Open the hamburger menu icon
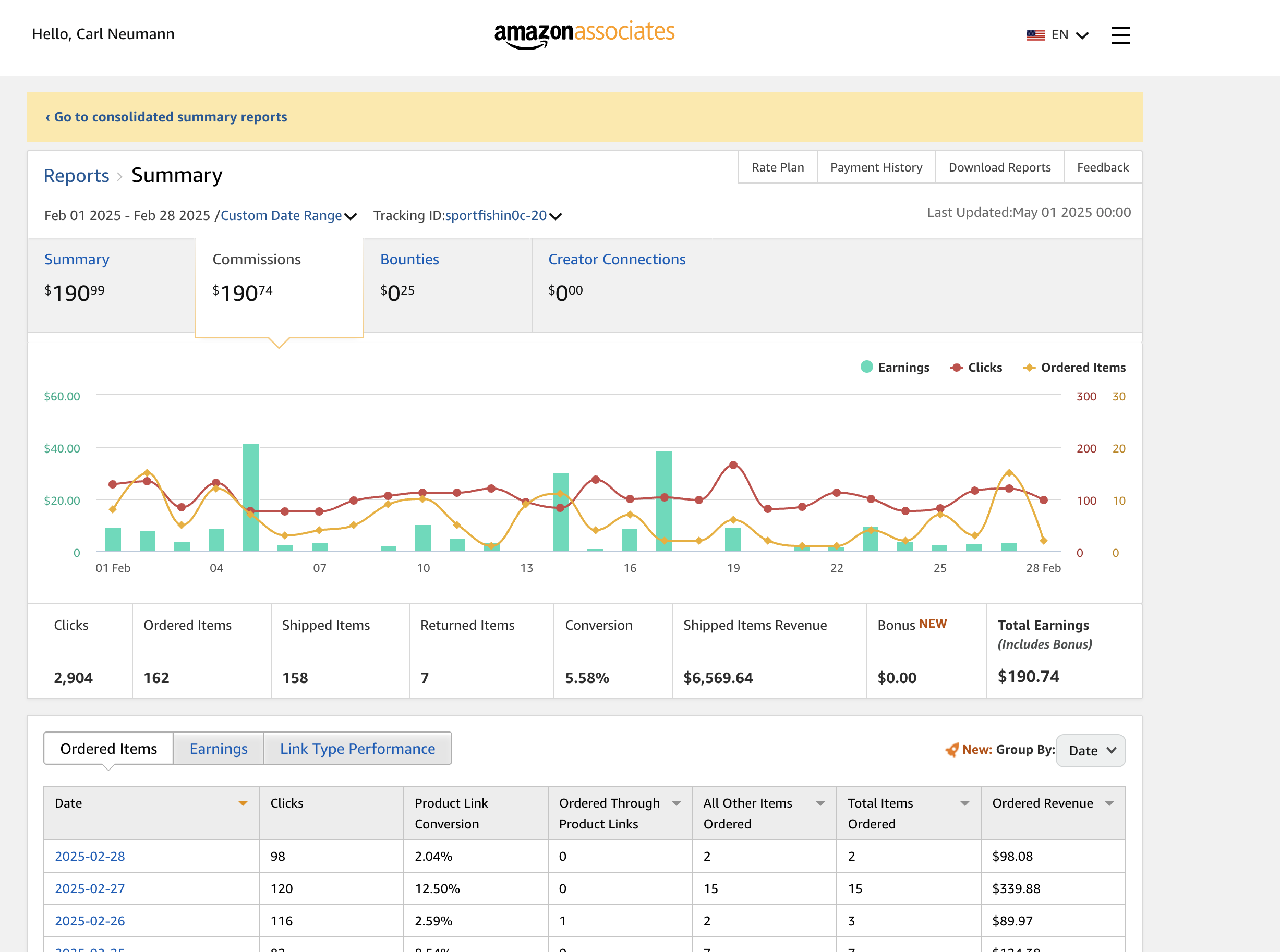 click(x=1120, y=35)
